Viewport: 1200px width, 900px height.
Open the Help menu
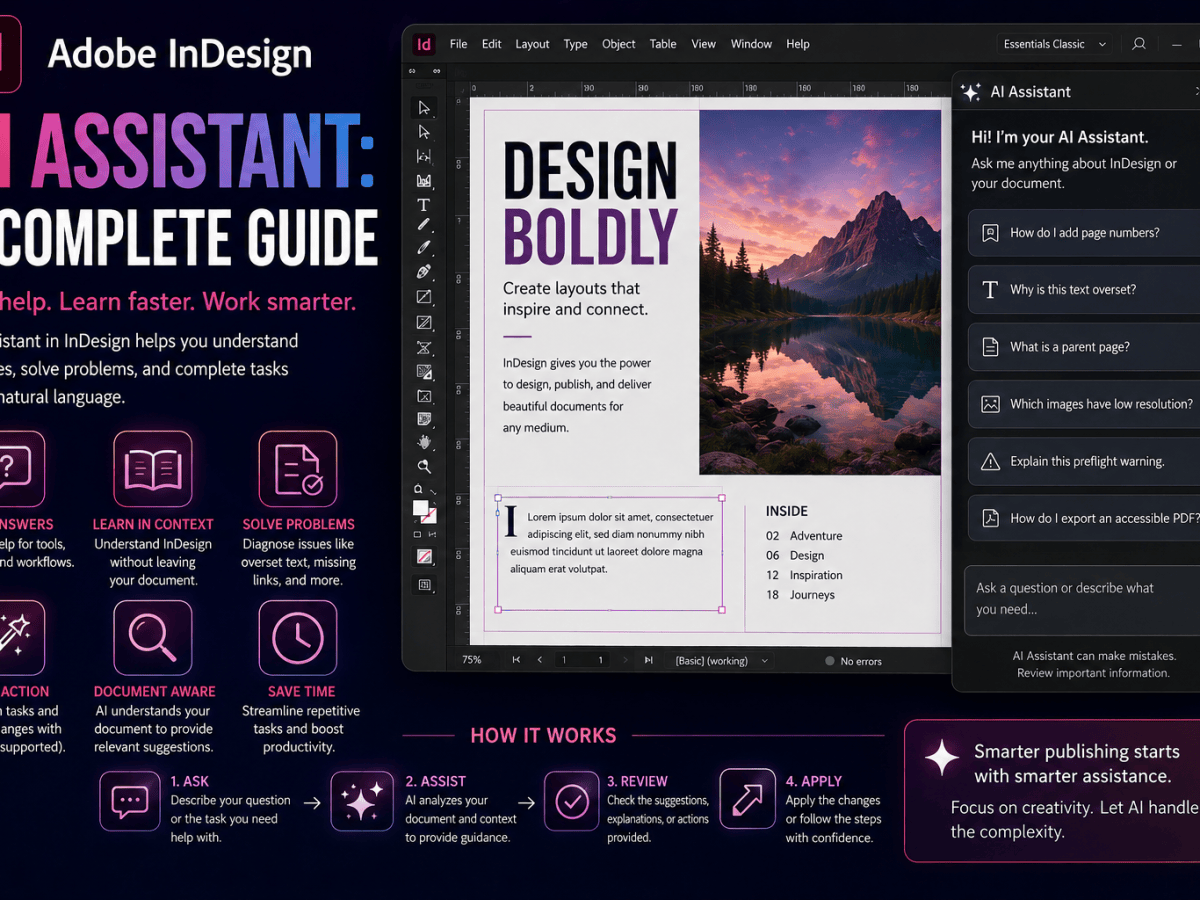[x=798, y=44]
